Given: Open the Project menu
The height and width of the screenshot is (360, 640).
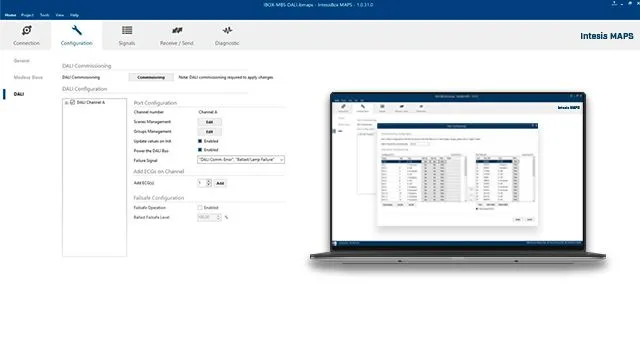Looking at the screenshot, I should pyautogui.click(x=27, y=15).
